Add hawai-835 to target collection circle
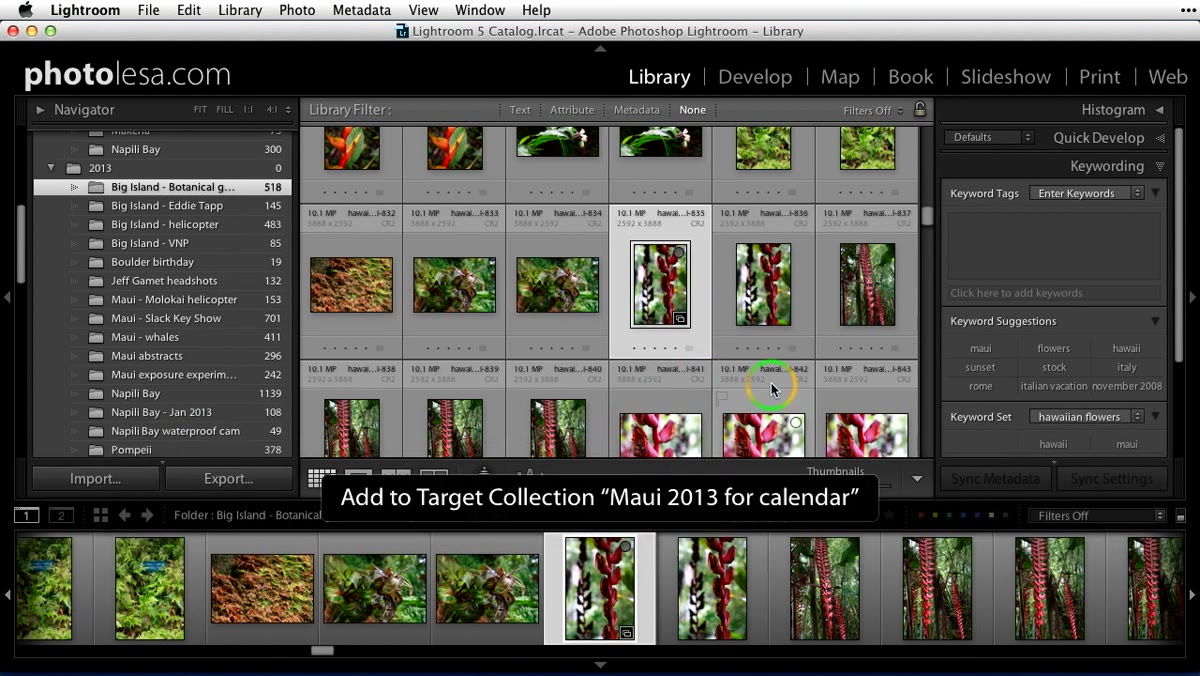1200x676 pixels. click(x=679, y=253)
